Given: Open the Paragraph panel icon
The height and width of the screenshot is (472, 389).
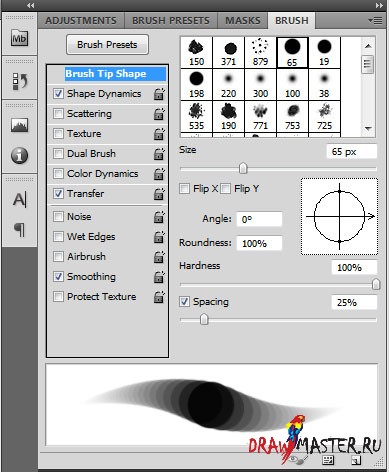Looking at the screenshot, I should 19,230.
